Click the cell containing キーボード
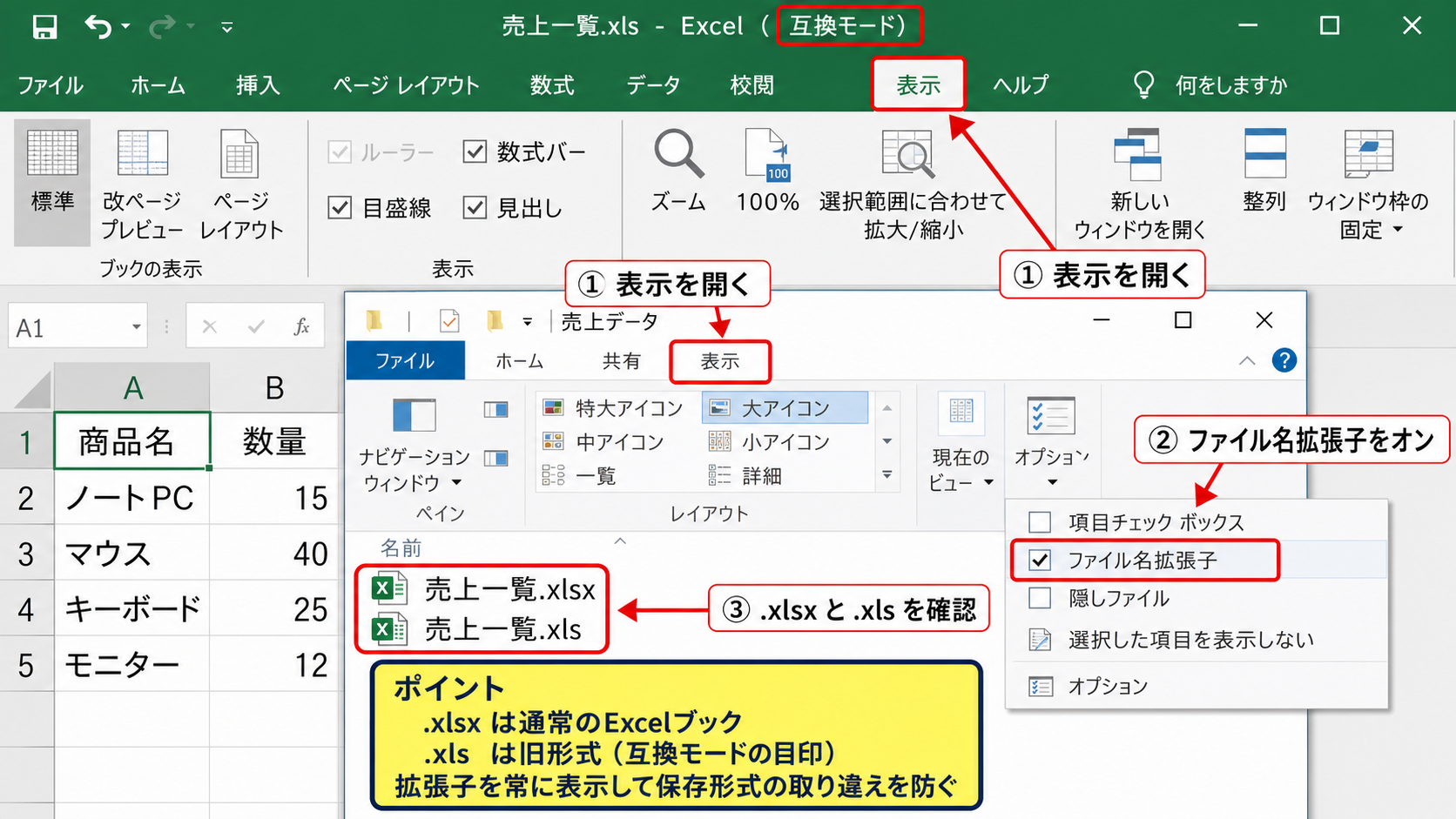The image size is (1456, 819). pyautogui.click(x=132, y=608)
